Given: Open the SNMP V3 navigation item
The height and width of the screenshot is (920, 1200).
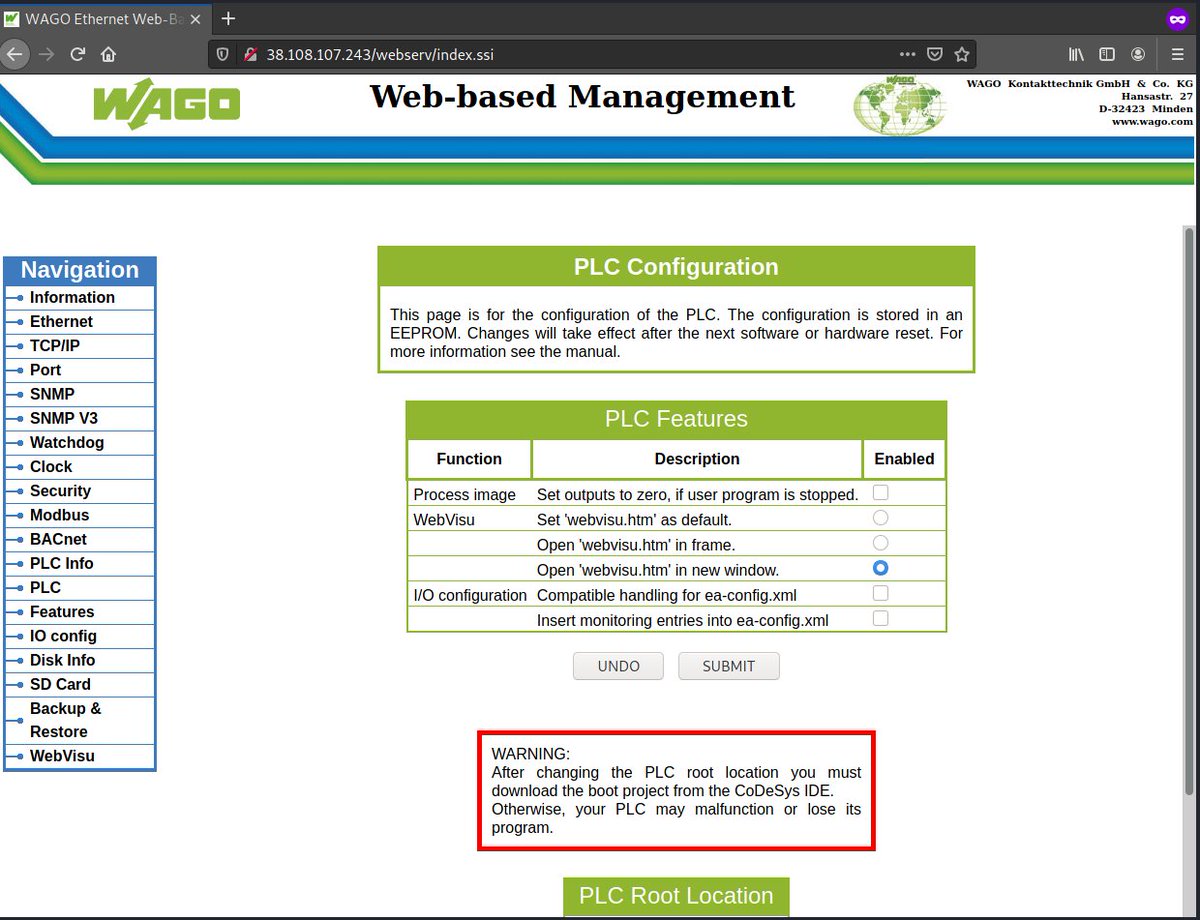Looking at the screenshot, I should [64, 418].
